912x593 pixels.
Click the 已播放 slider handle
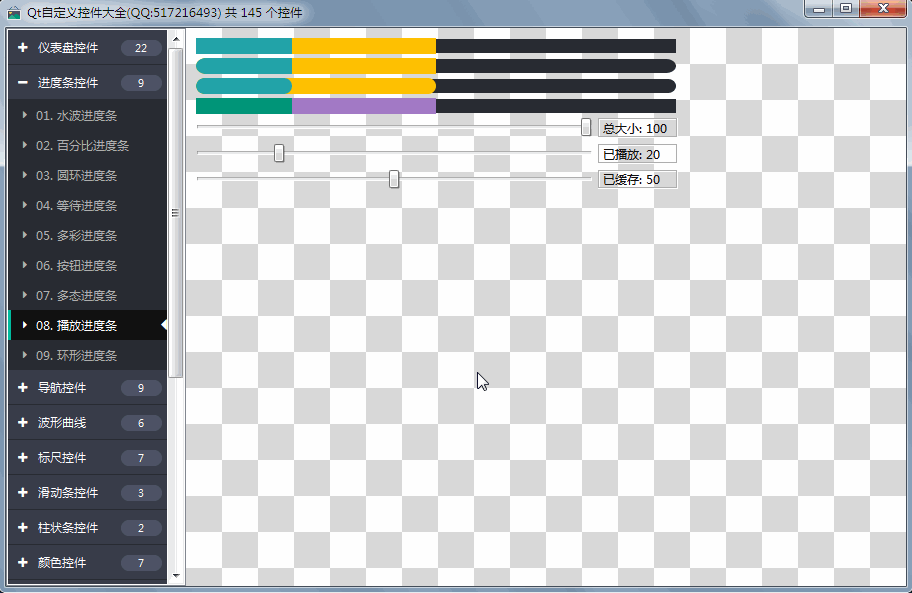coord(279,153)
